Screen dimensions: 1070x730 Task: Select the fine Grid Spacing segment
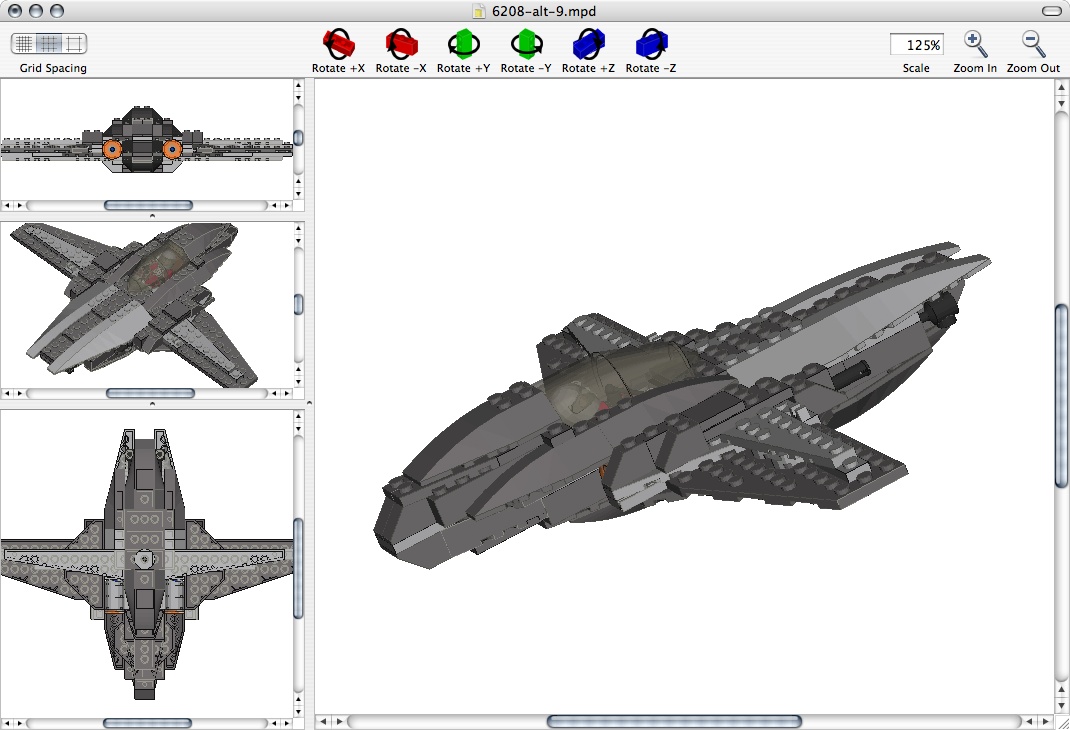pos(22,44)
